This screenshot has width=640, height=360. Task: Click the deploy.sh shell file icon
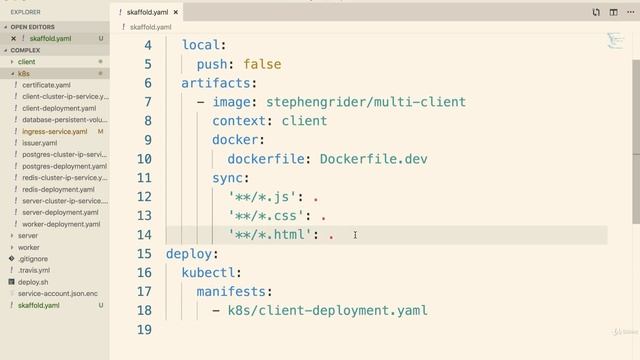[x=11, y=282]
